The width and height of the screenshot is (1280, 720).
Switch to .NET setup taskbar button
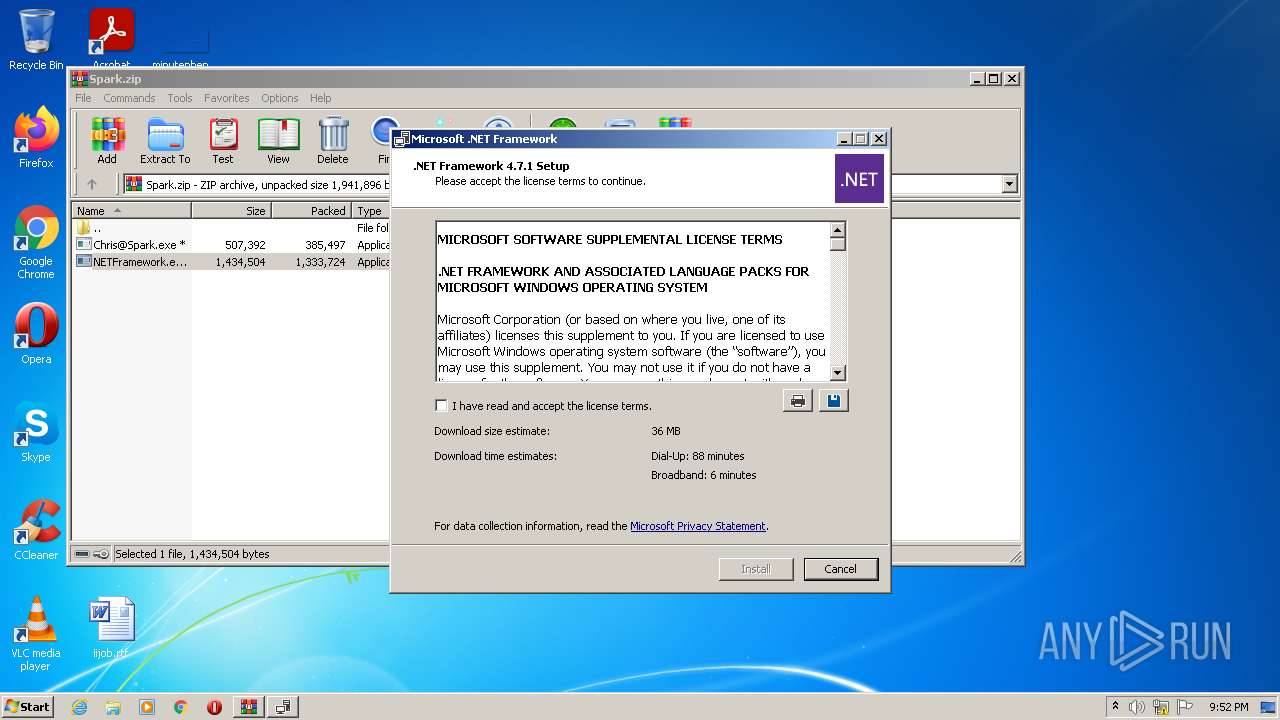click(x=284, y=707)
